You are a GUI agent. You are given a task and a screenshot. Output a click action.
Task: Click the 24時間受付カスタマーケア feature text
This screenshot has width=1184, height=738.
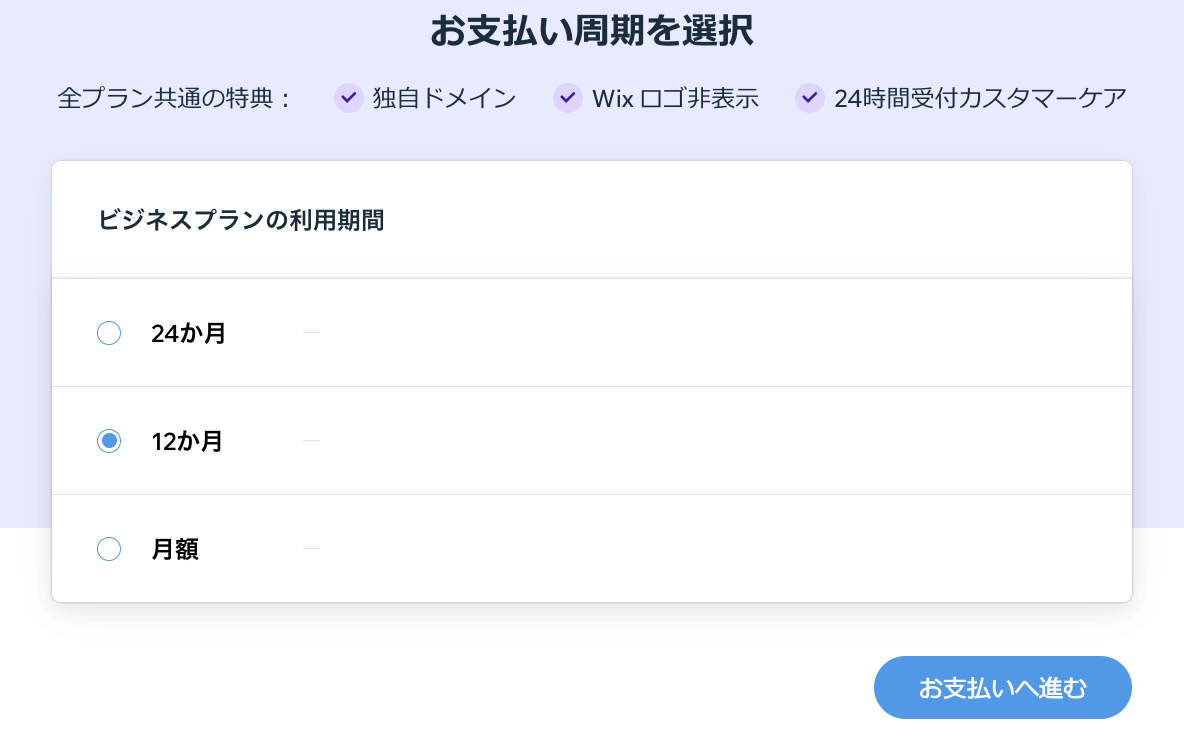coord(980,98)
